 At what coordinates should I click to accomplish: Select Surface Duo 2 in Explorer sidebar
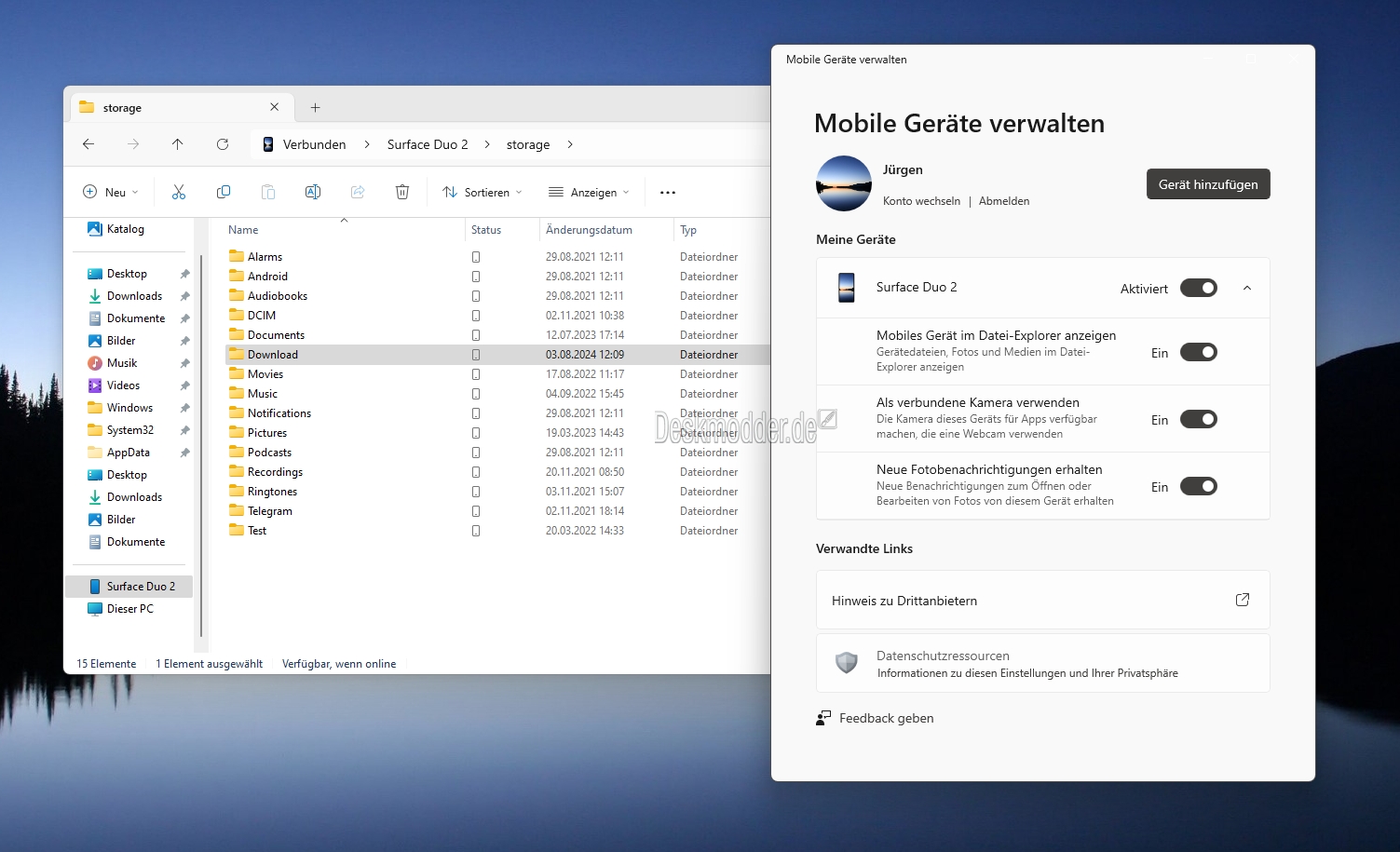tap(129, 587)
